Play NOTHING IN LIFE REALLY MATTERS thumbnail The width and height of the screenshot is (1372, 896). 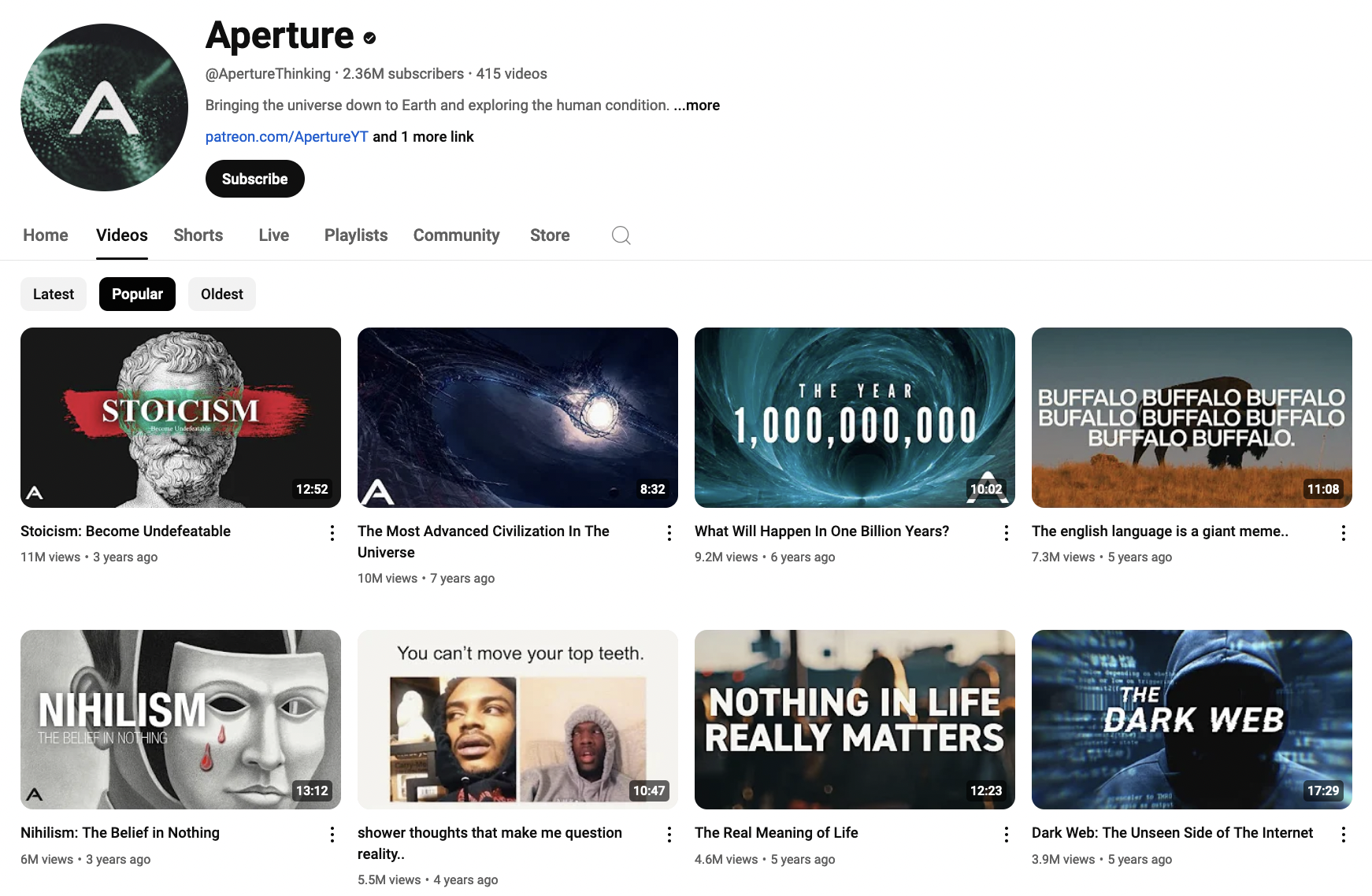(x=855, y=720)
